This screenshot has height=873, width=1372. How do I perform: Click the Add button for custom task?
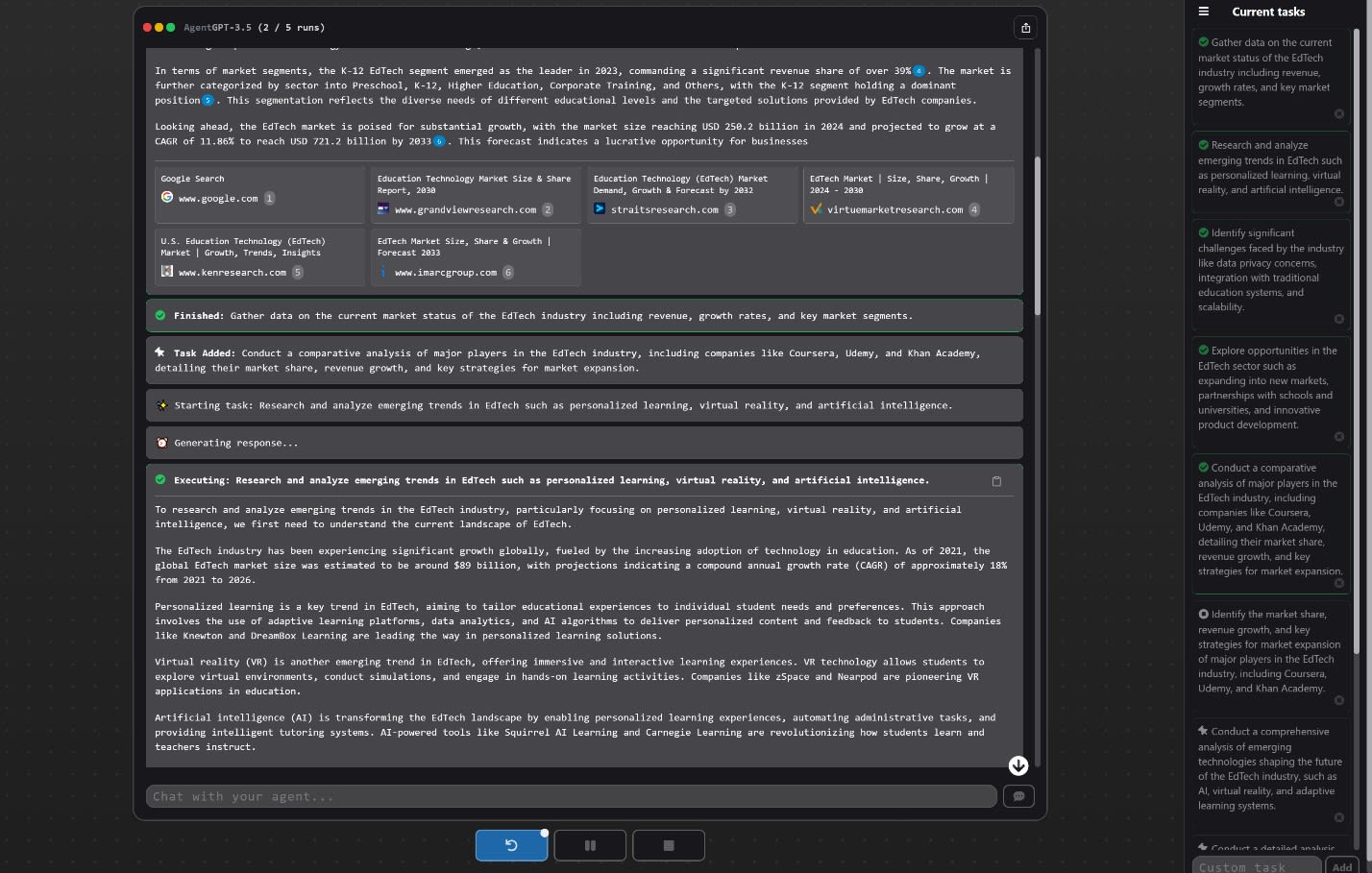click(x=1342, y=865)
